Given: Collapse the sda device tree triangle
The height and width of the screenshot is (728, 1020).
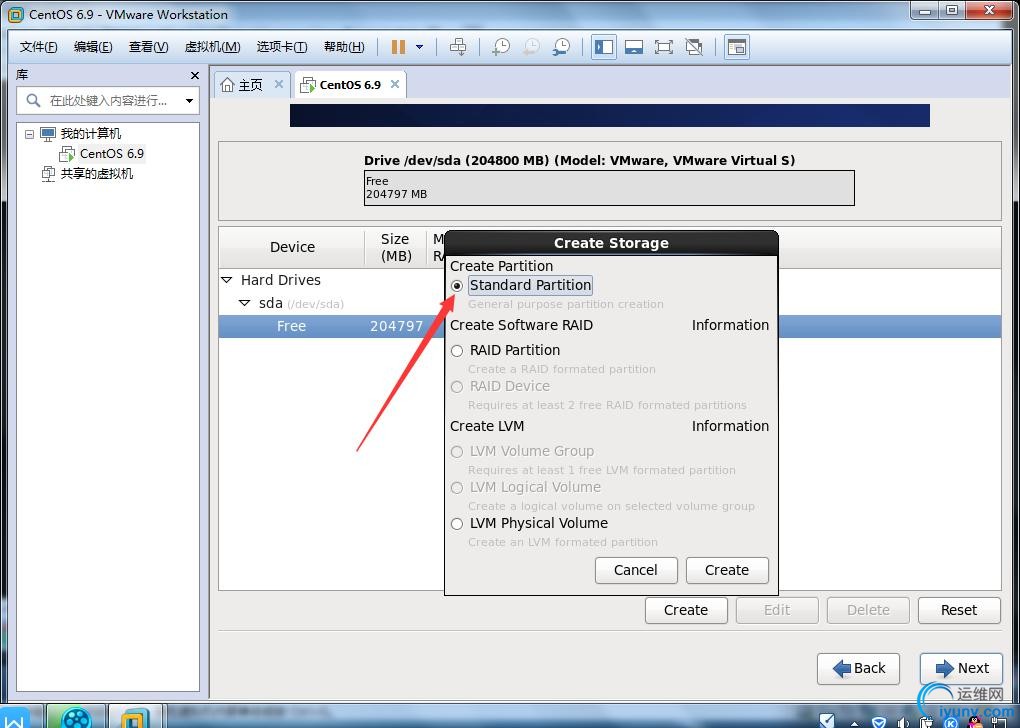Looking at the screenshot, I should tap(245, 303).
